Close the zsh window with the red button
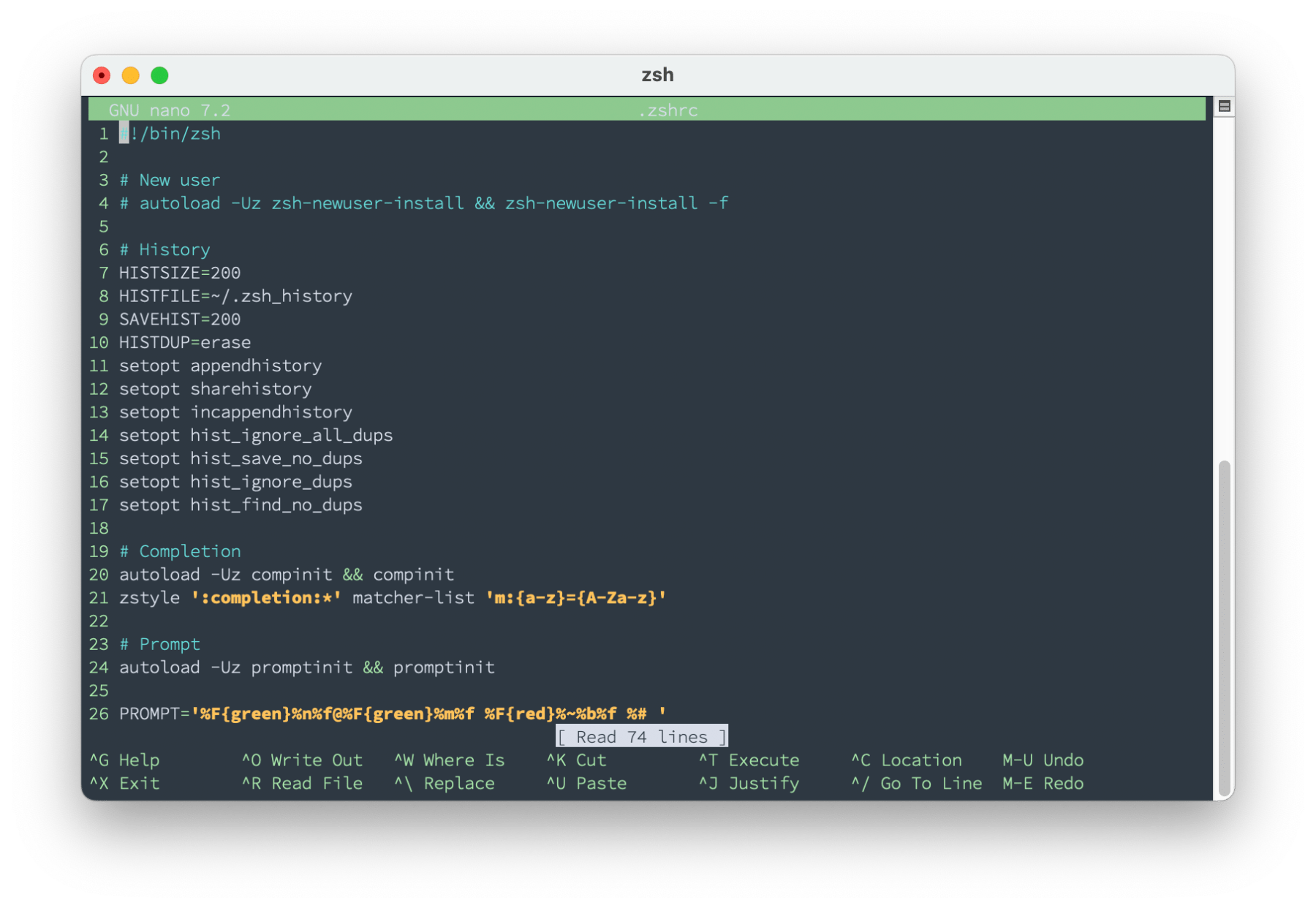 102,75
